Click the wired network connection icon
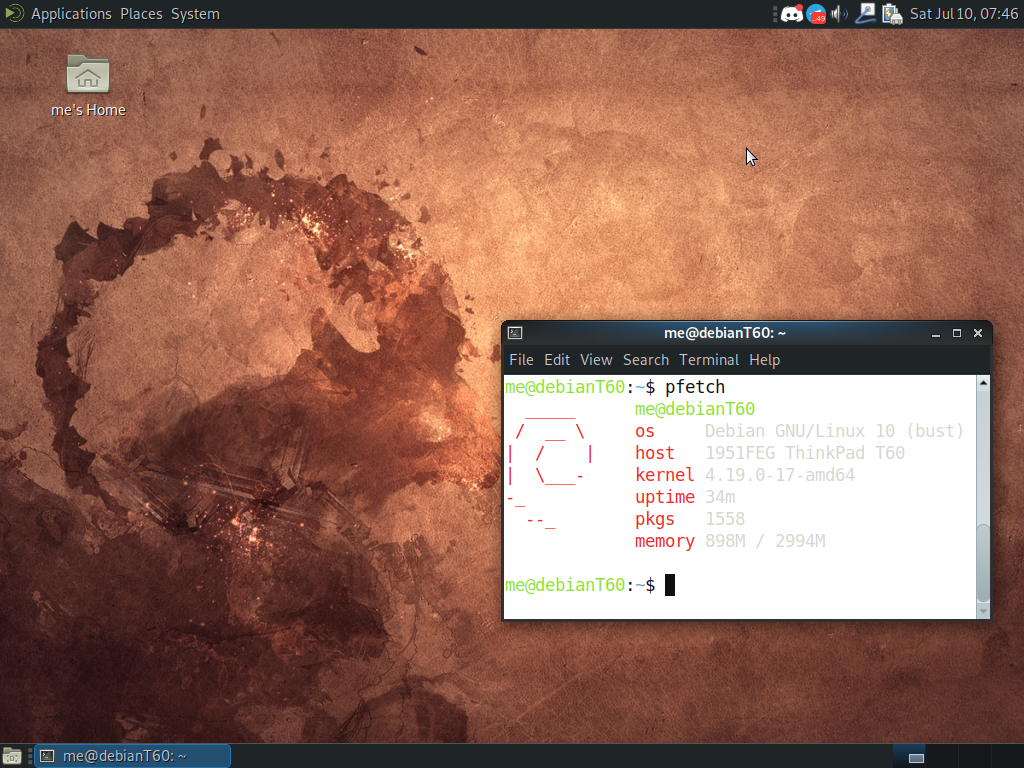The width and height of the screenshot is (1024, 768). pyautogui.click(x=866, y=14)
